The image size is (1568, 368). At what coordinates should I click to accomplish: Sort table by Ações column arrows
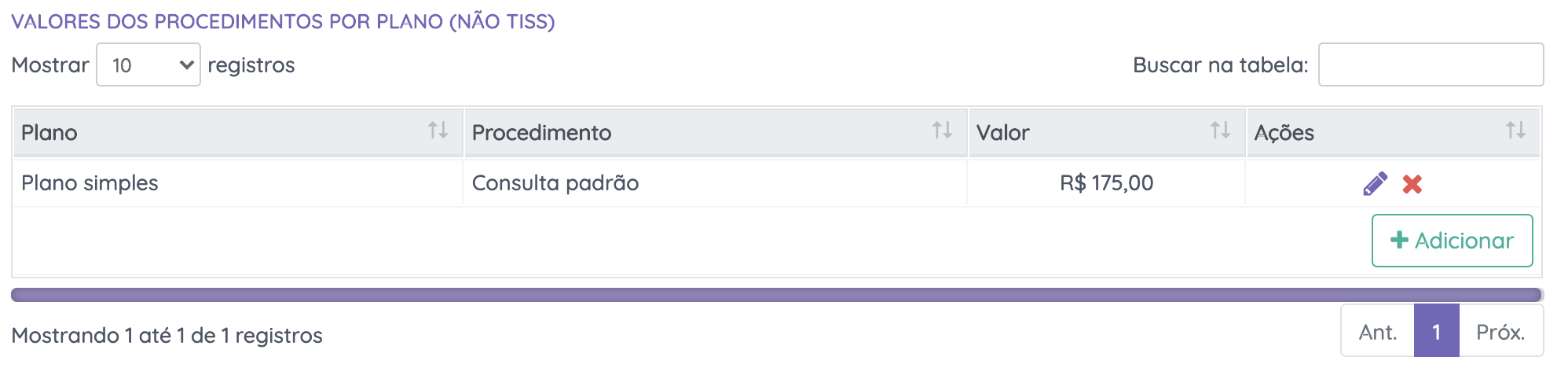pos(1515,131)
